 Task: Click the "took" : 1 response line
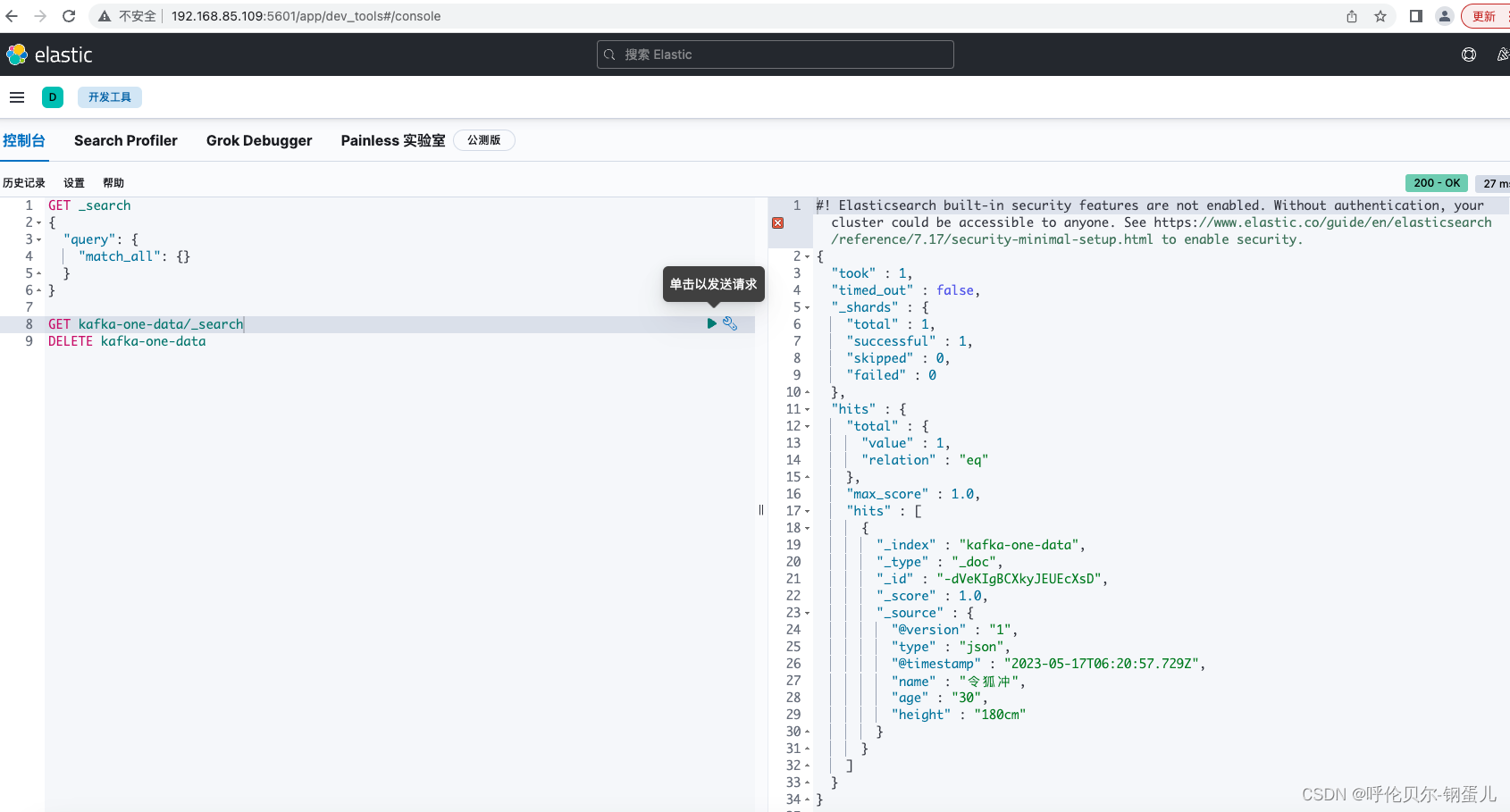(x=872, y=273)
